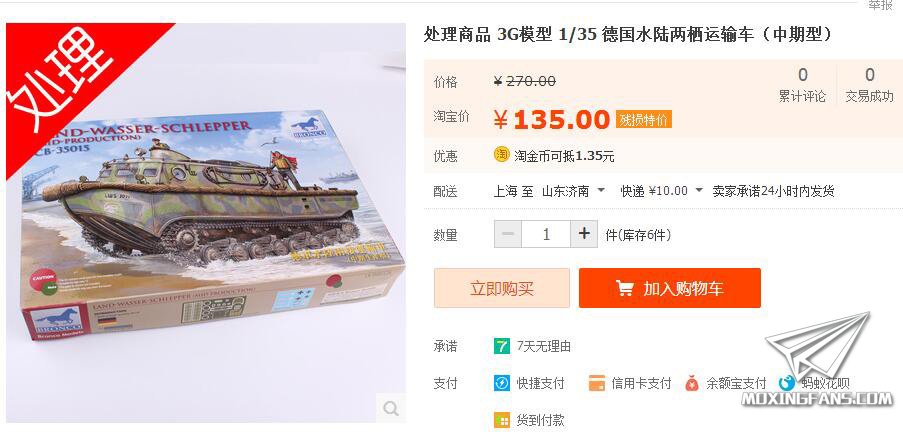Image resolution: width=903 pixels, height=434 pixels.
Task: Click the green 7-day return icon
Action: tap(502, 346)
